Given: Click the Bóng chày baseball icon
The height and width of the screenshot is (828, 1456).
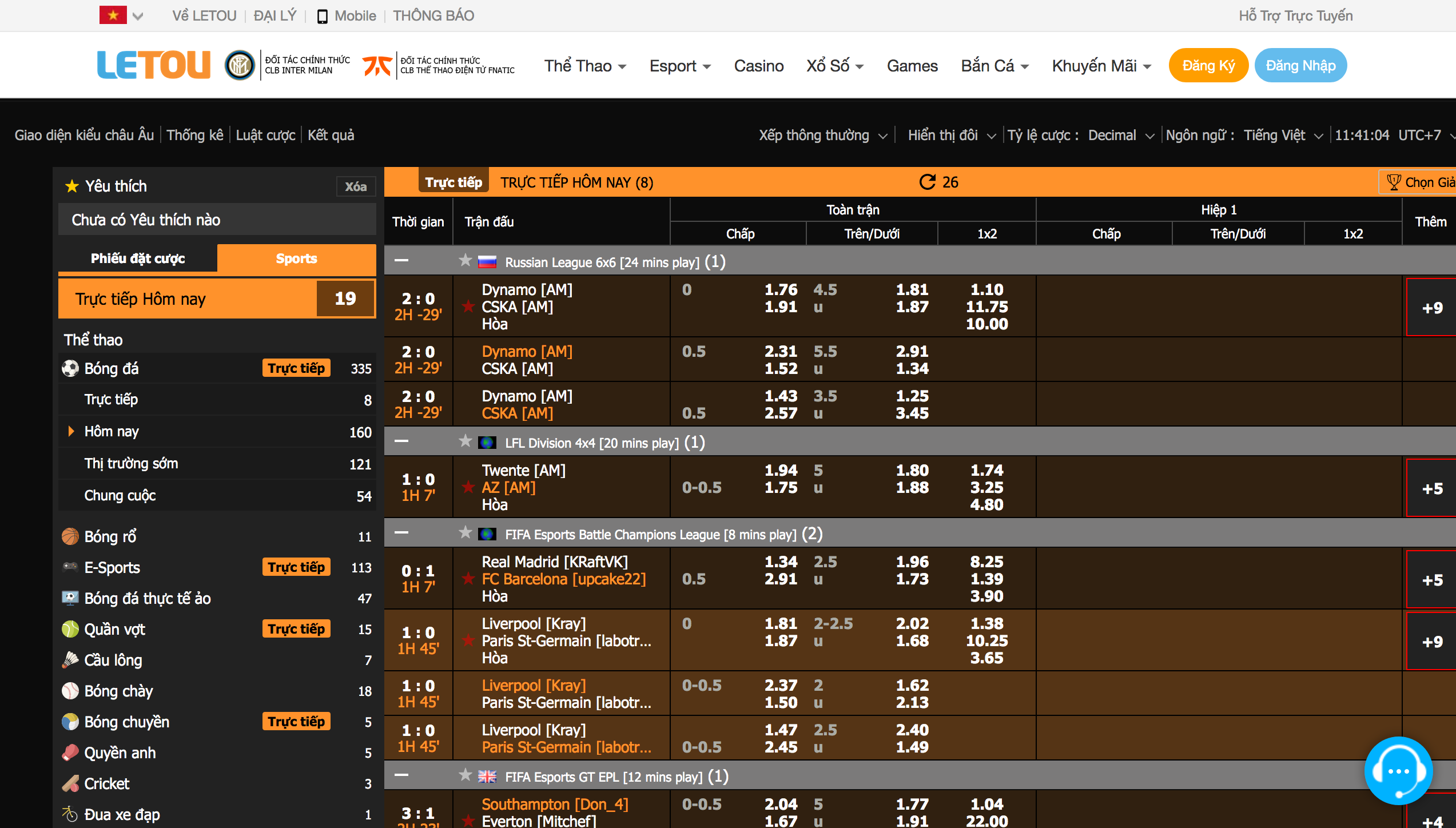Looking at the screenshot, I should point(70,691).
